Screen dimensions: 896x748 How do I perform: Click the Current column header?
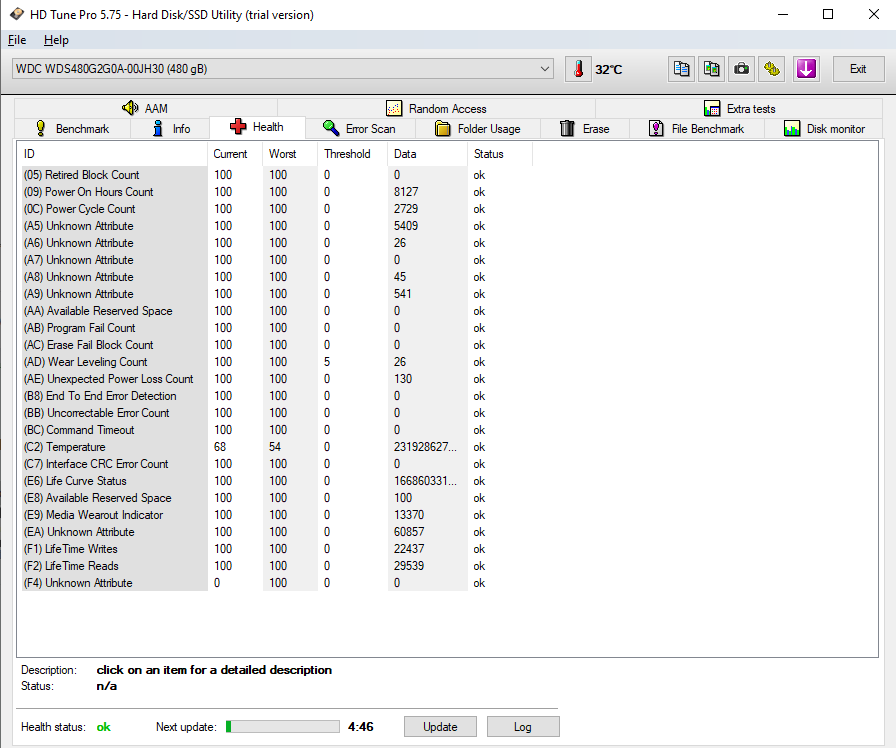(x=235, y=154)
